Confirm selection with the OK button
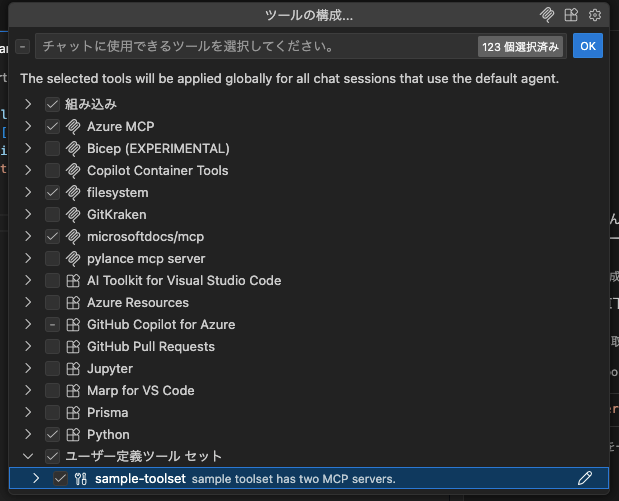This screenshot has width=619, height=501. coord(588,46)
